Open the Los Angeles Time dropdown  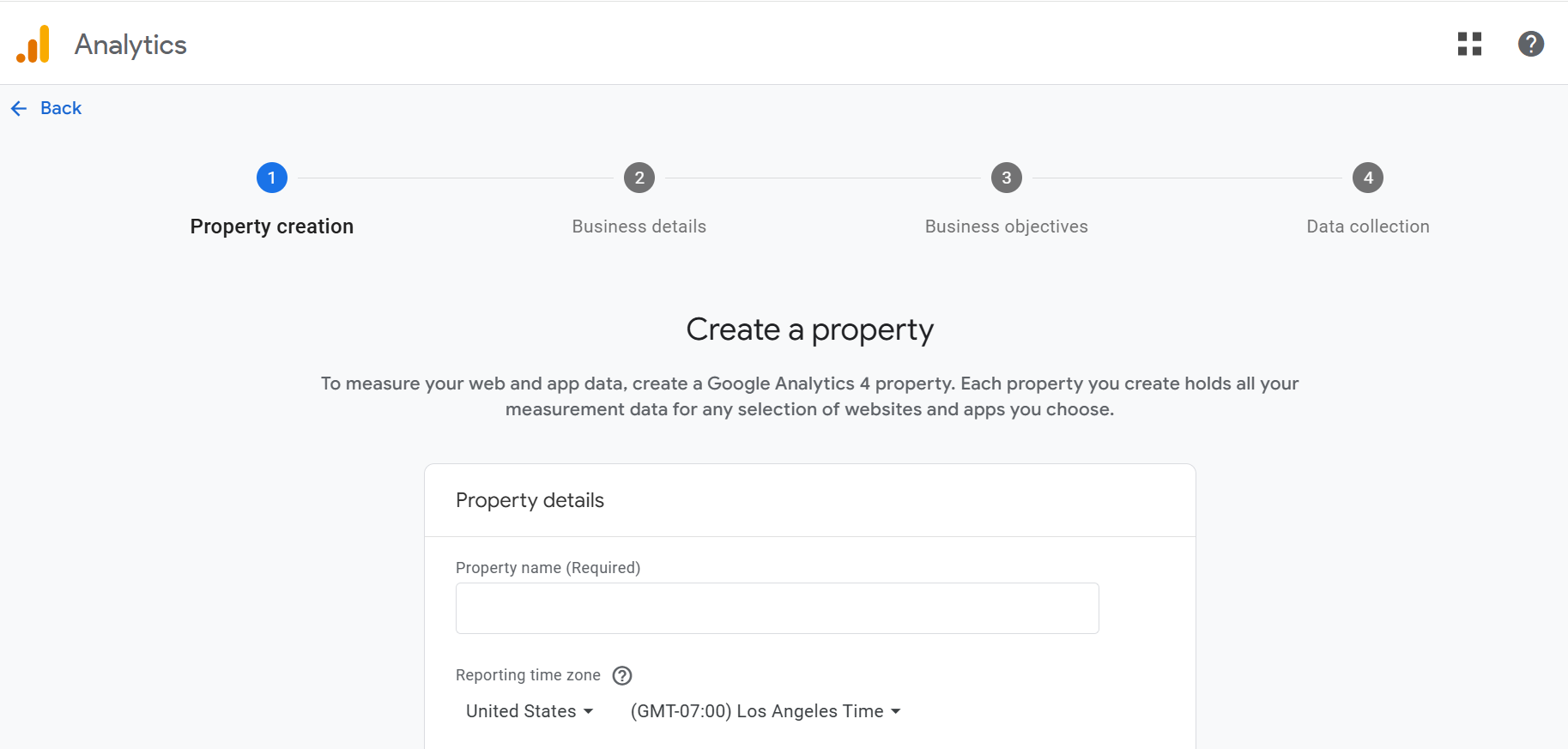click(766, 711)
